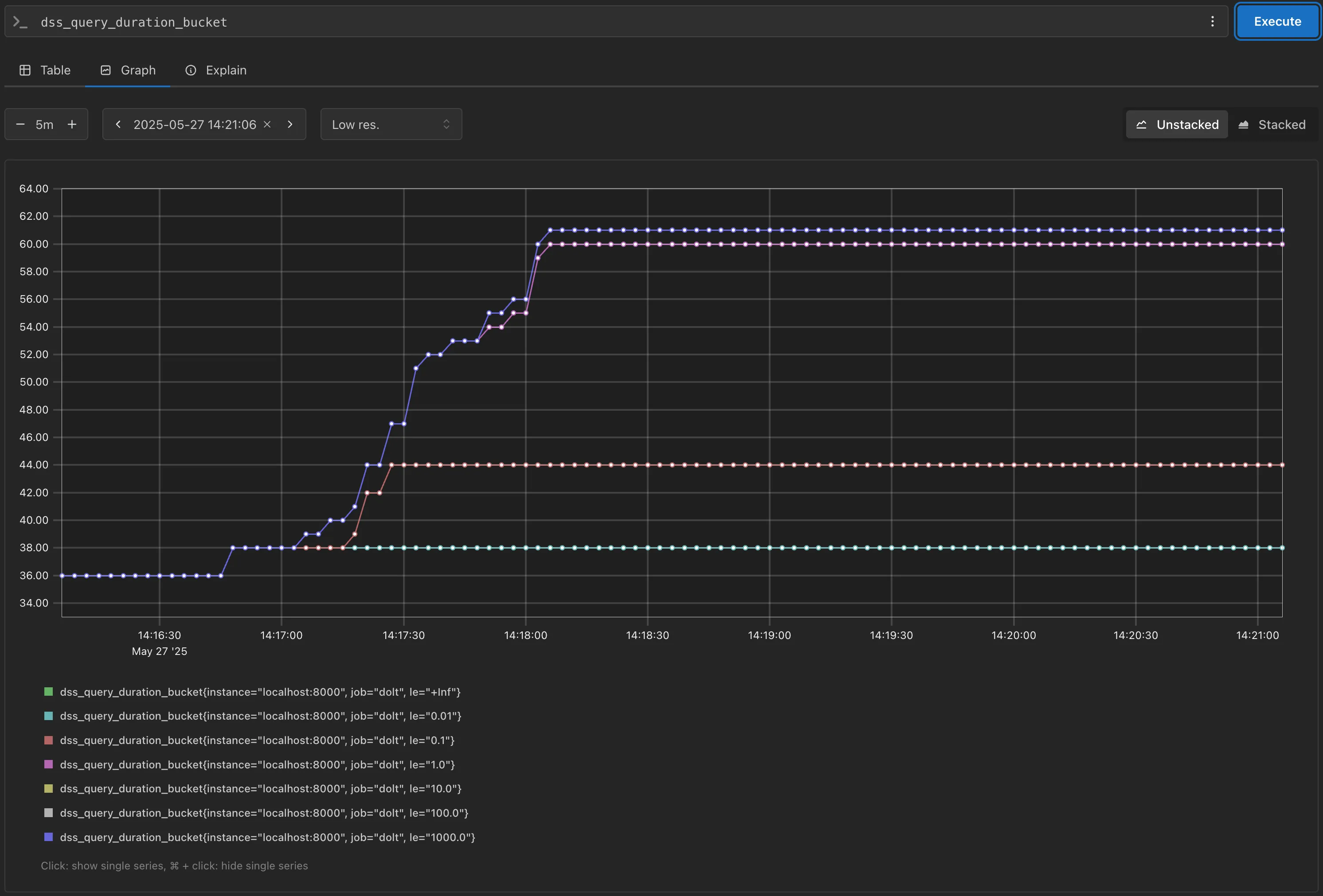
Task: Click the Graph chart icon
Action: coord(106,70)
